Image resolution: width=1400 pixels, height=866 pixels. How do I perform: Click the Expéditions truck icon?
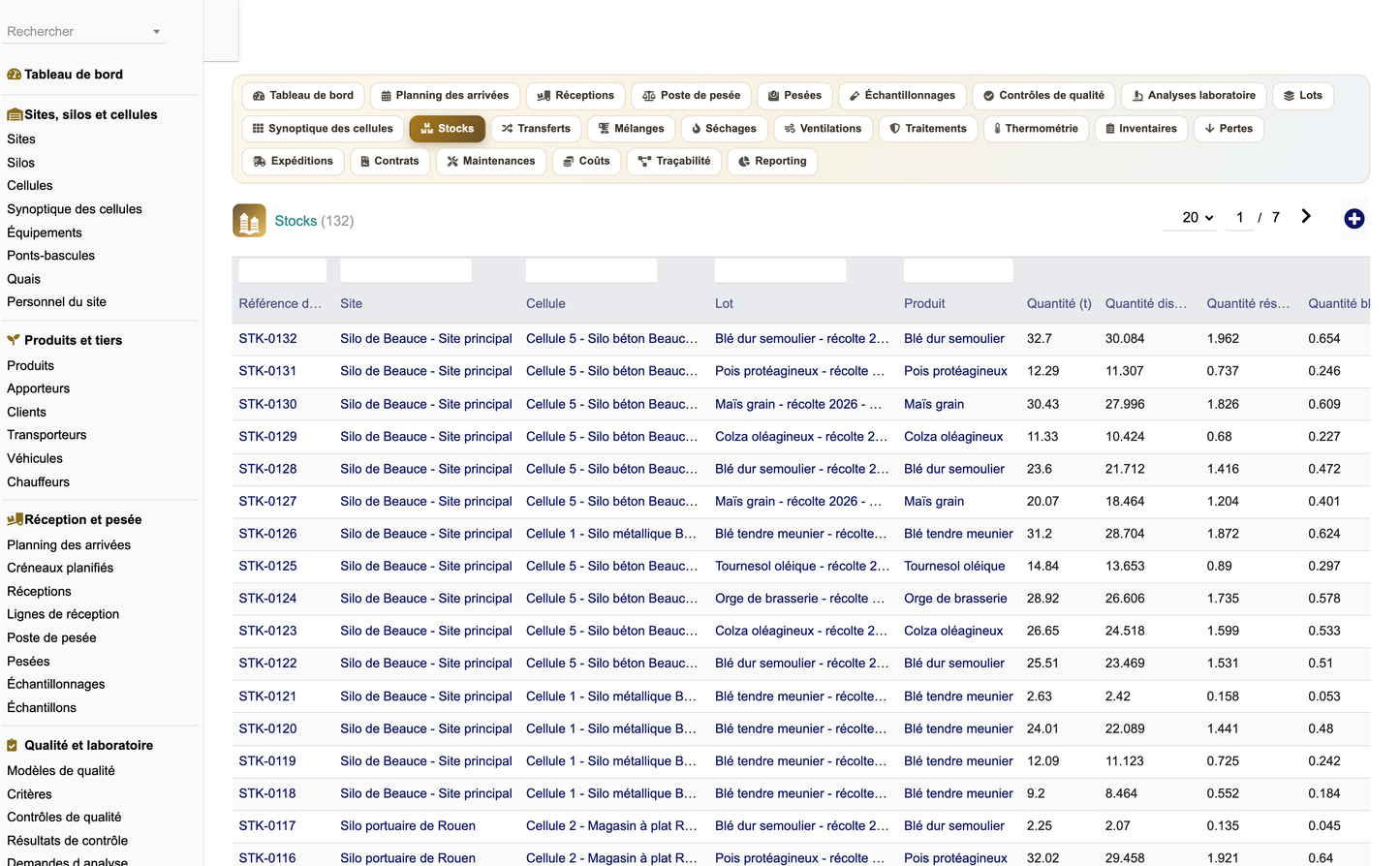(x=260, y=162)
